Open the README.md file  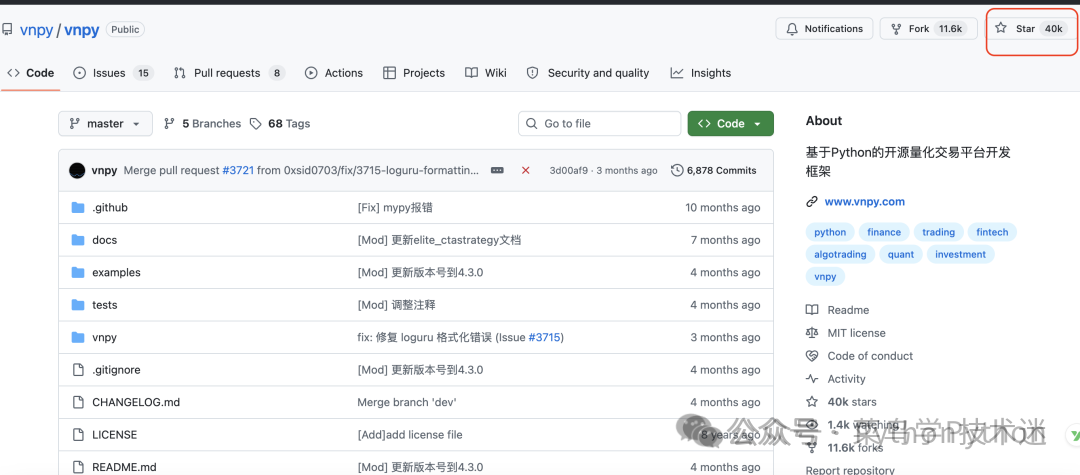tap(124, 467)
